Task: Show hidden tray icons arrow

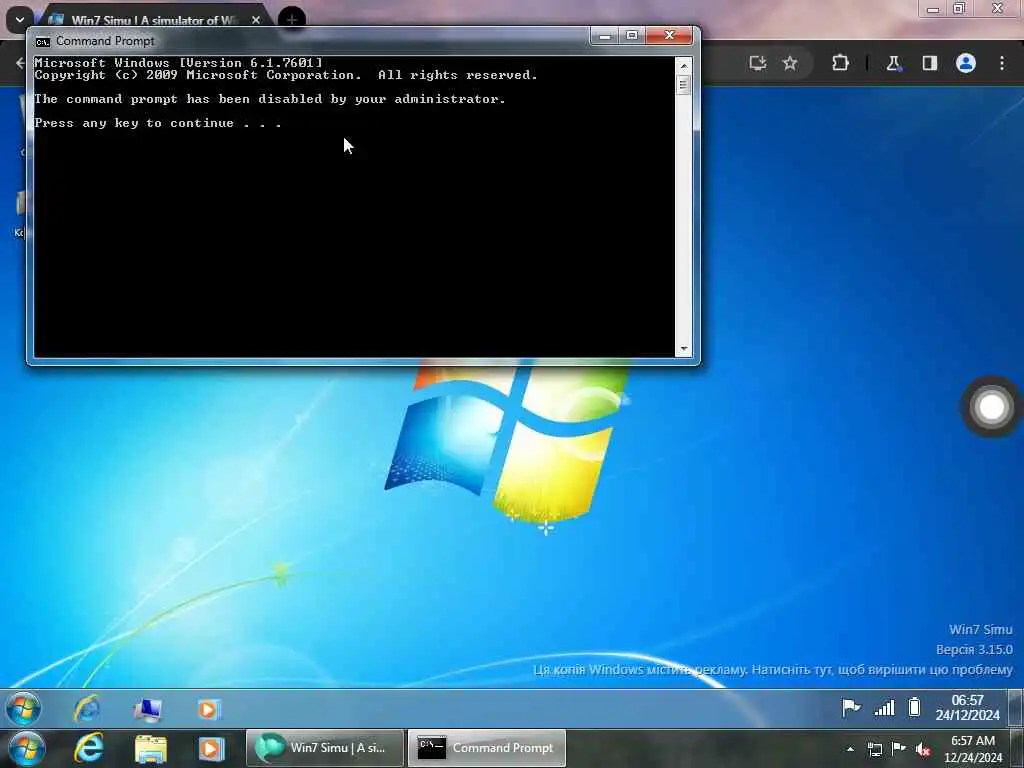Action: point(850,749)
